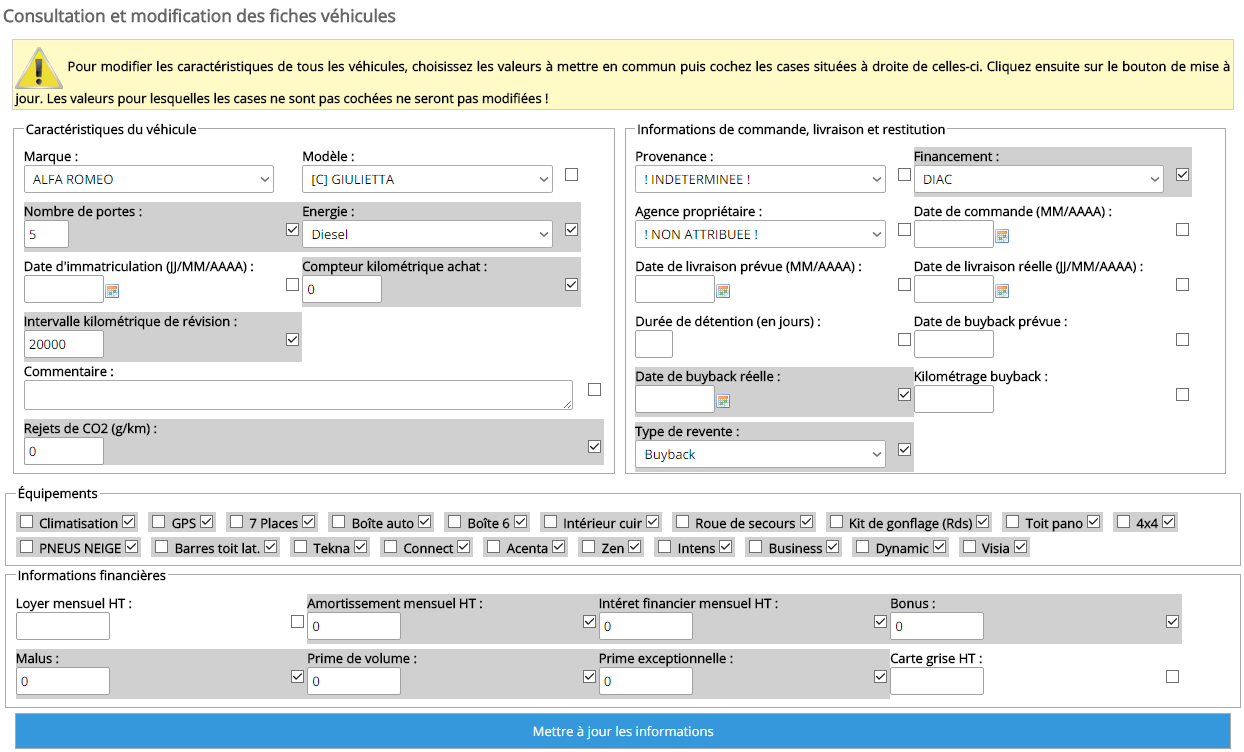Open the Marque dropdown showing ALFA ROMEO
This screenshot has height=752, width=1244.
148,180
